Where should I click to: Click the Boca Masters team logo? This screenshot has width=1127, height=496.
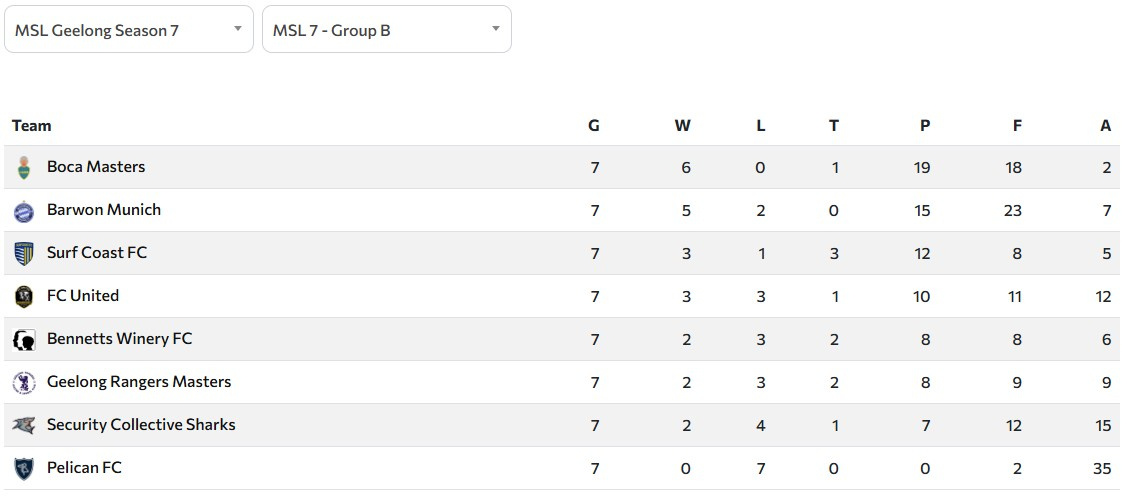click(24, 168)
